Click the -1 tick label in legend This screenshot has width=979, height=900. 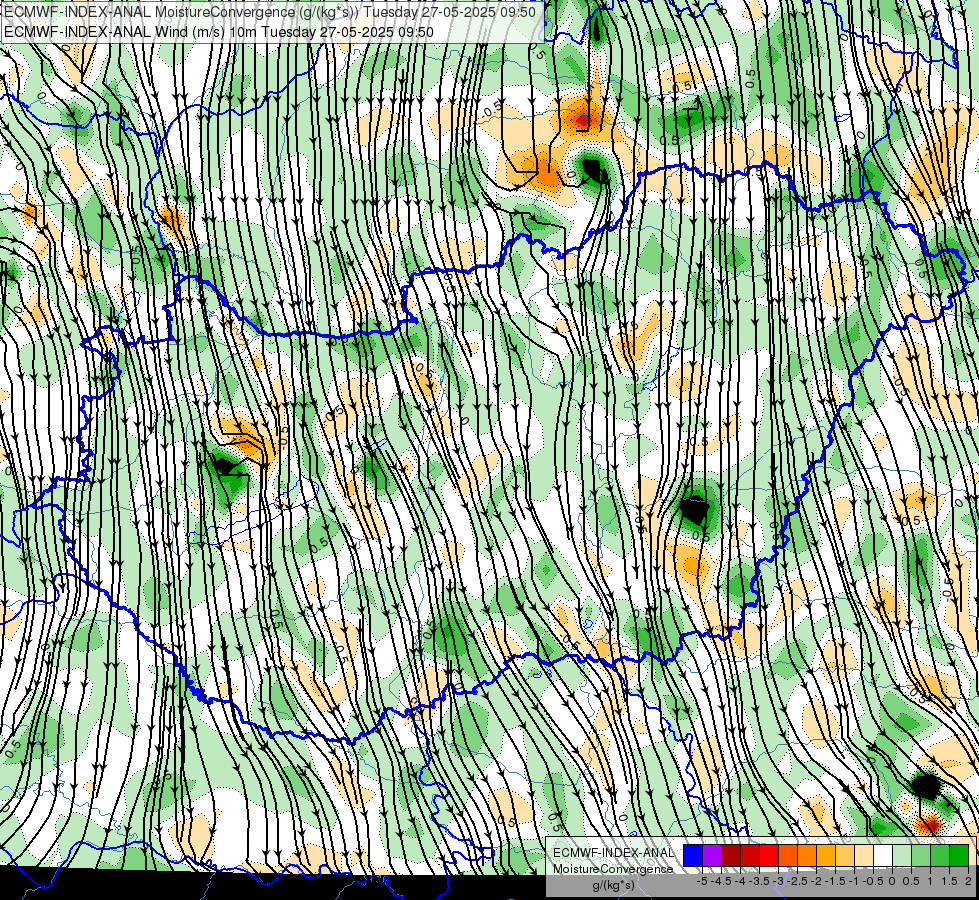coord(854,881)
